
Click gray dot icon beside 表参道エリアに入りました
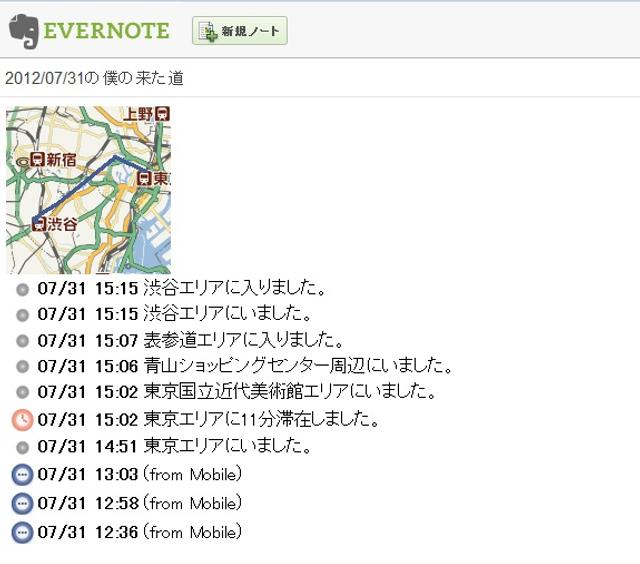click(x=22, y=341)
